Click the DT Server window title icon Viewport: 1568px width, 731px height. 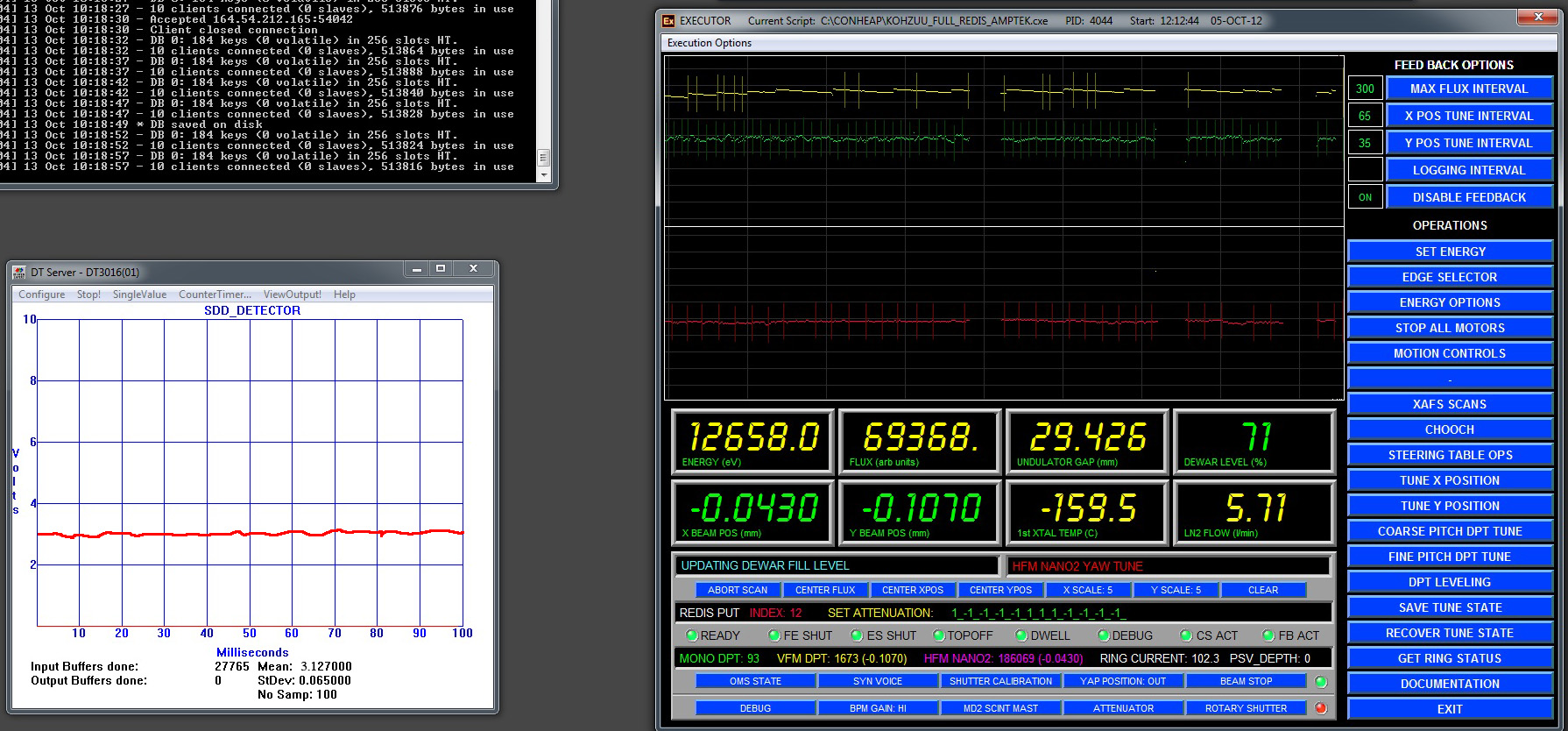[x=19, y=272]
